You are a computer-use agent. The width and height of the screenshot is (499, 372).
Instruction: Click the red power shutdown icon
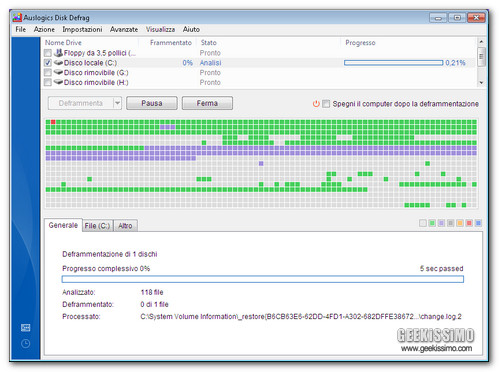point(316,104)
